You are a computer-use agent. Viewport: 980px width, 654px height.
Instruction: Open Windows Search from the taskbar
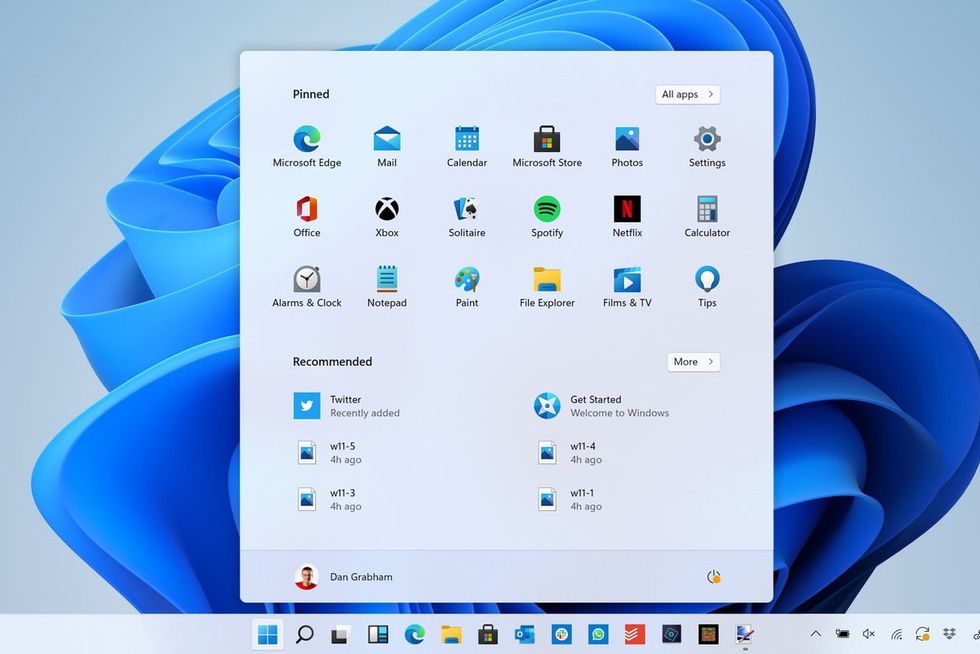[303, 634]
